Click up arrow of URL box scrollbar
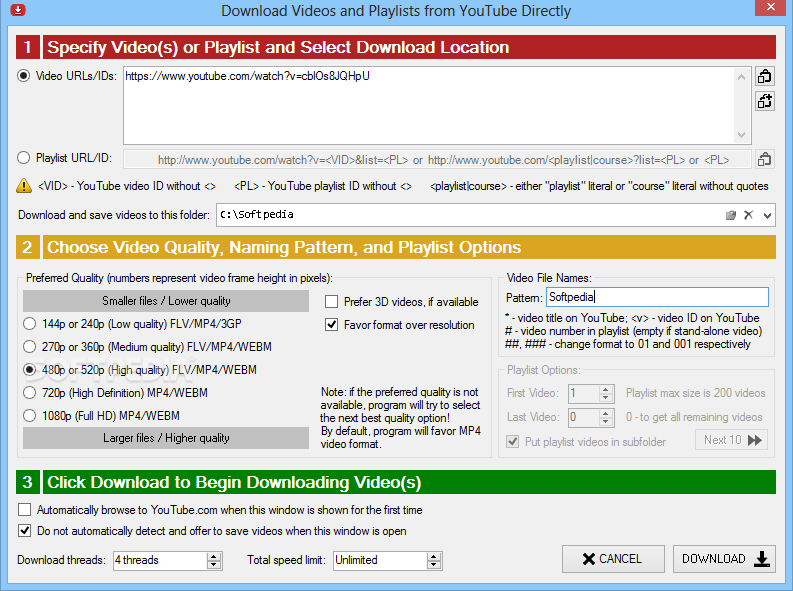The height and width of the screenshot is (591, 793). [x=741, y=77]
